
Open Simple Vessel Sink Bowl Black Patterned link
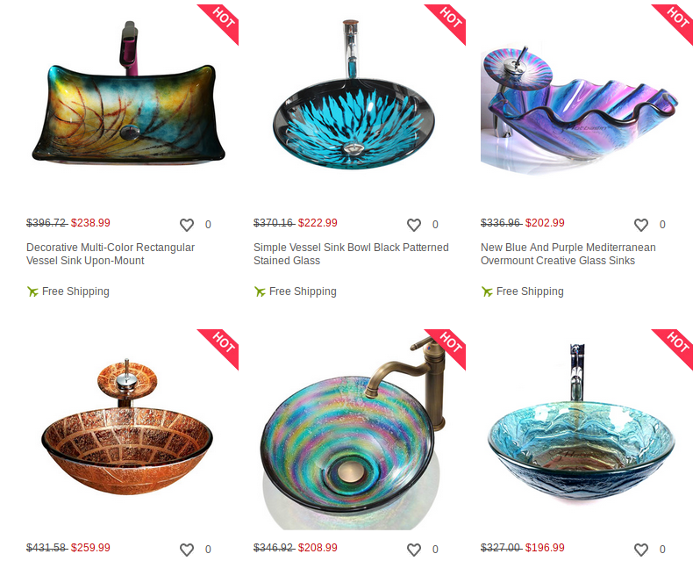351,254
